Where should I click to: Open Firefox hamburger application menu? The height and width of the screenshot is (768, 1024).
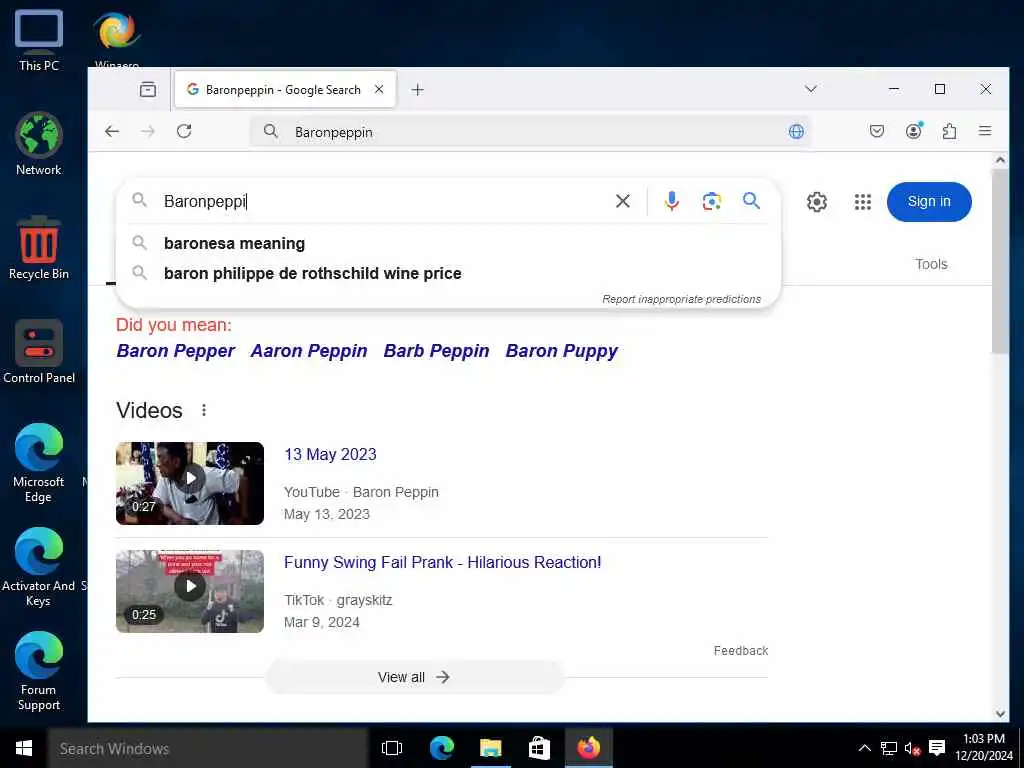coord(985,132)
